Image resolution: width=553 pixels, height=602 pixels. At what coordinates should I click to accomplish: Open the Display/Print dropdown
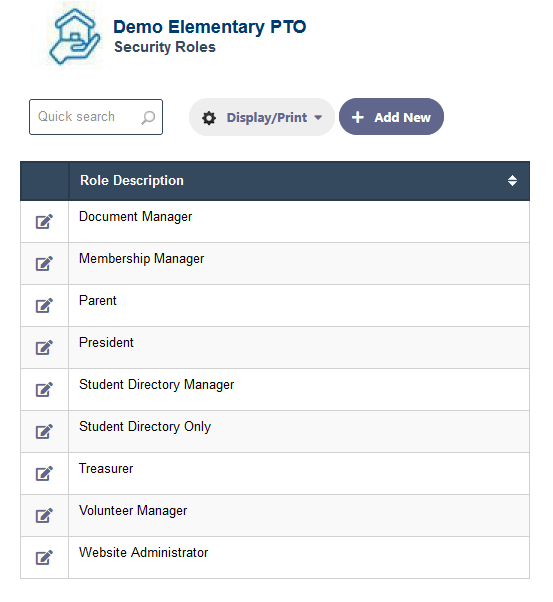(262, 117)
